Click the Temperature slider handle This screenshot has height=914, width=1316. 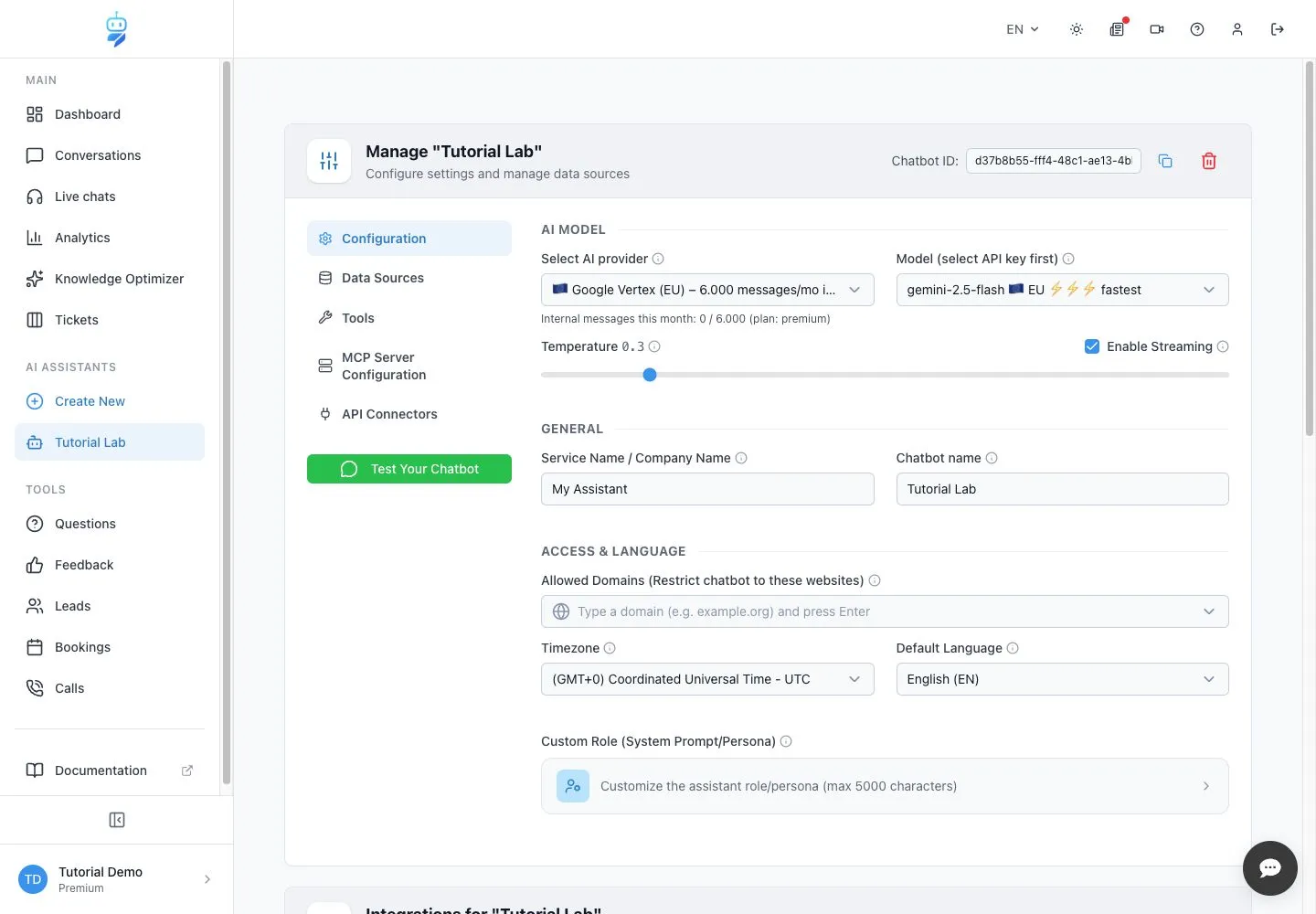coord(650,375)
